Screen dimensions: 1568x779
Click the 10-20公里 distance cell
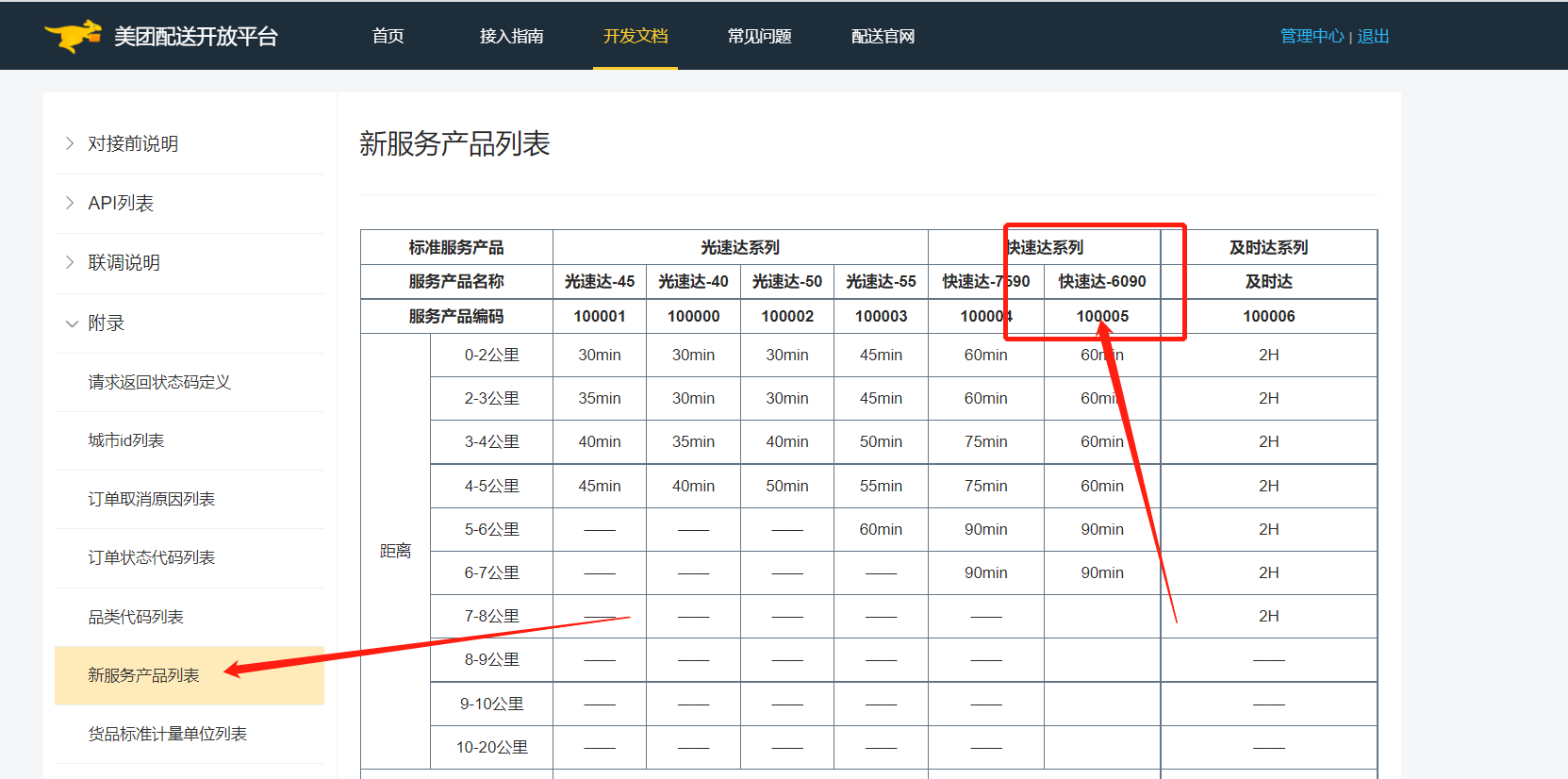click(x=491, y=747)
